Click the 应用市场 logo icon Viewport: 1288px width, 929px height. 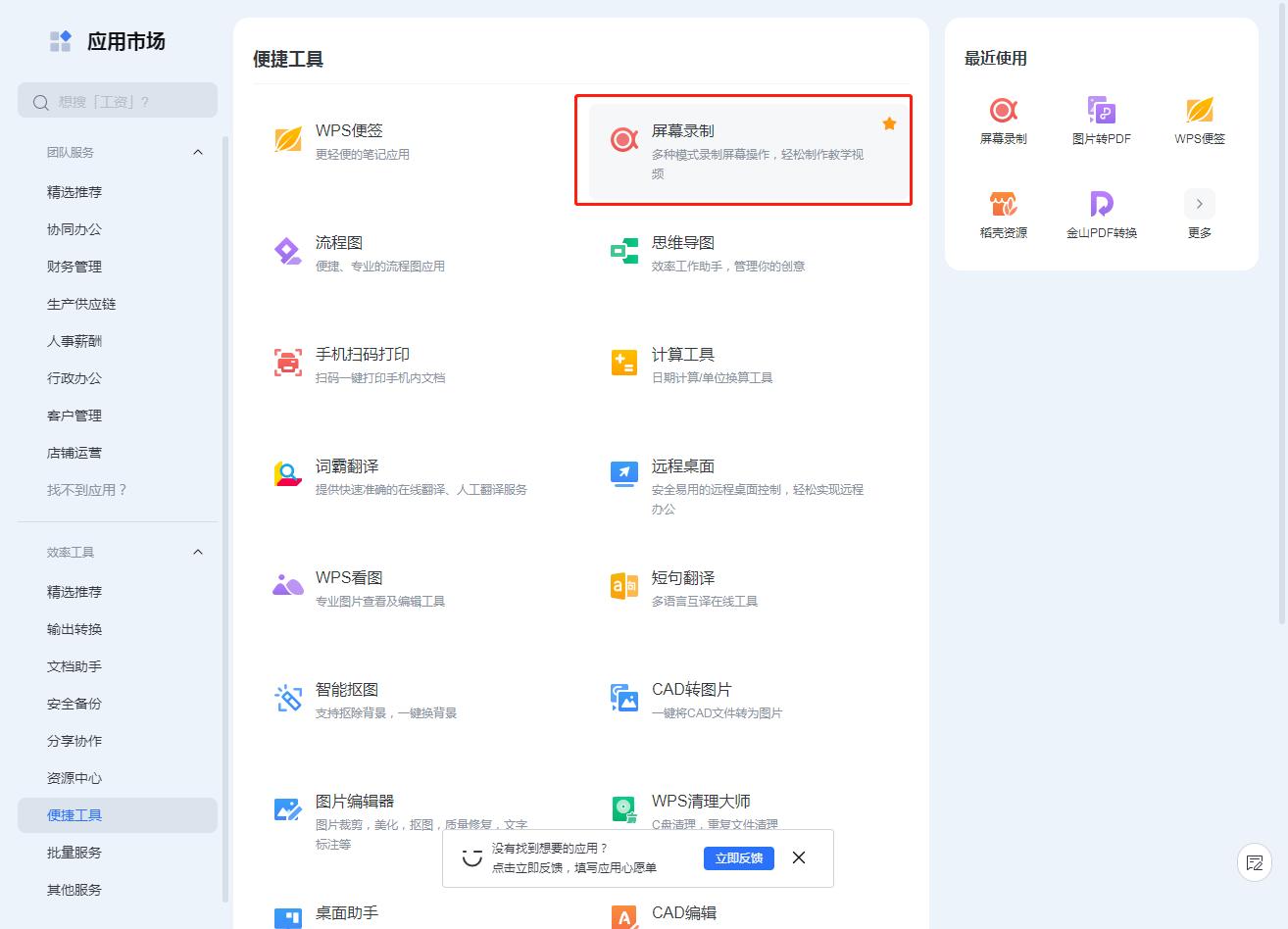click(61, 41)
